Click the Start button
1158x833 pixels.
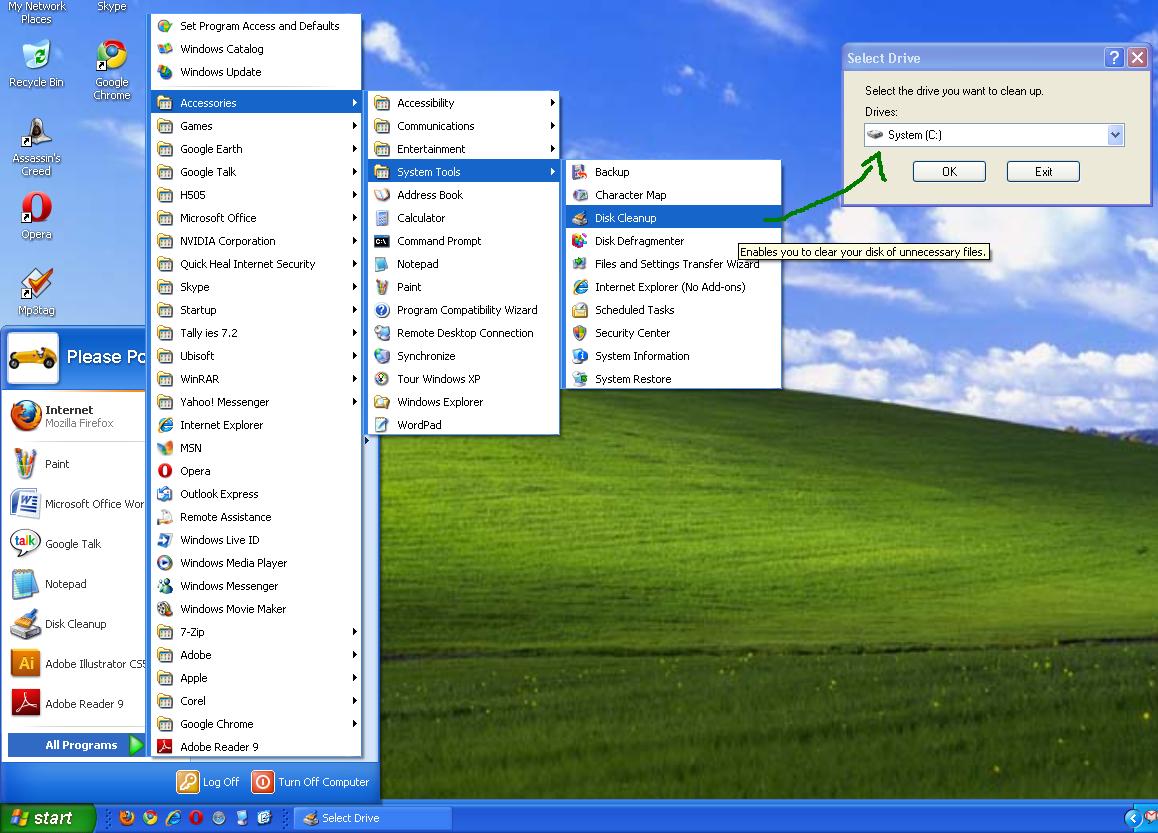coord(47,817)
